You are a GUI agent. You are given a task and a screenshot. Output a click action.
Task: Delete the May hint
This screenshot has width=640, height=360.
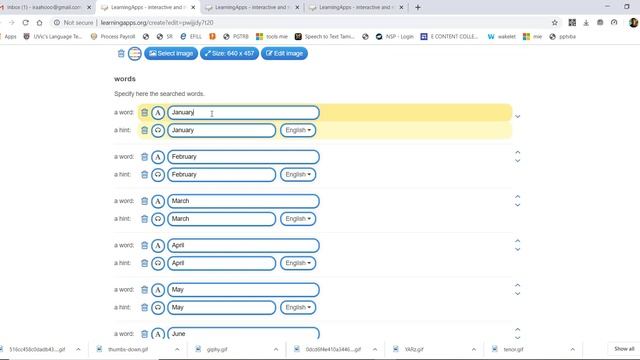point(144,307)
